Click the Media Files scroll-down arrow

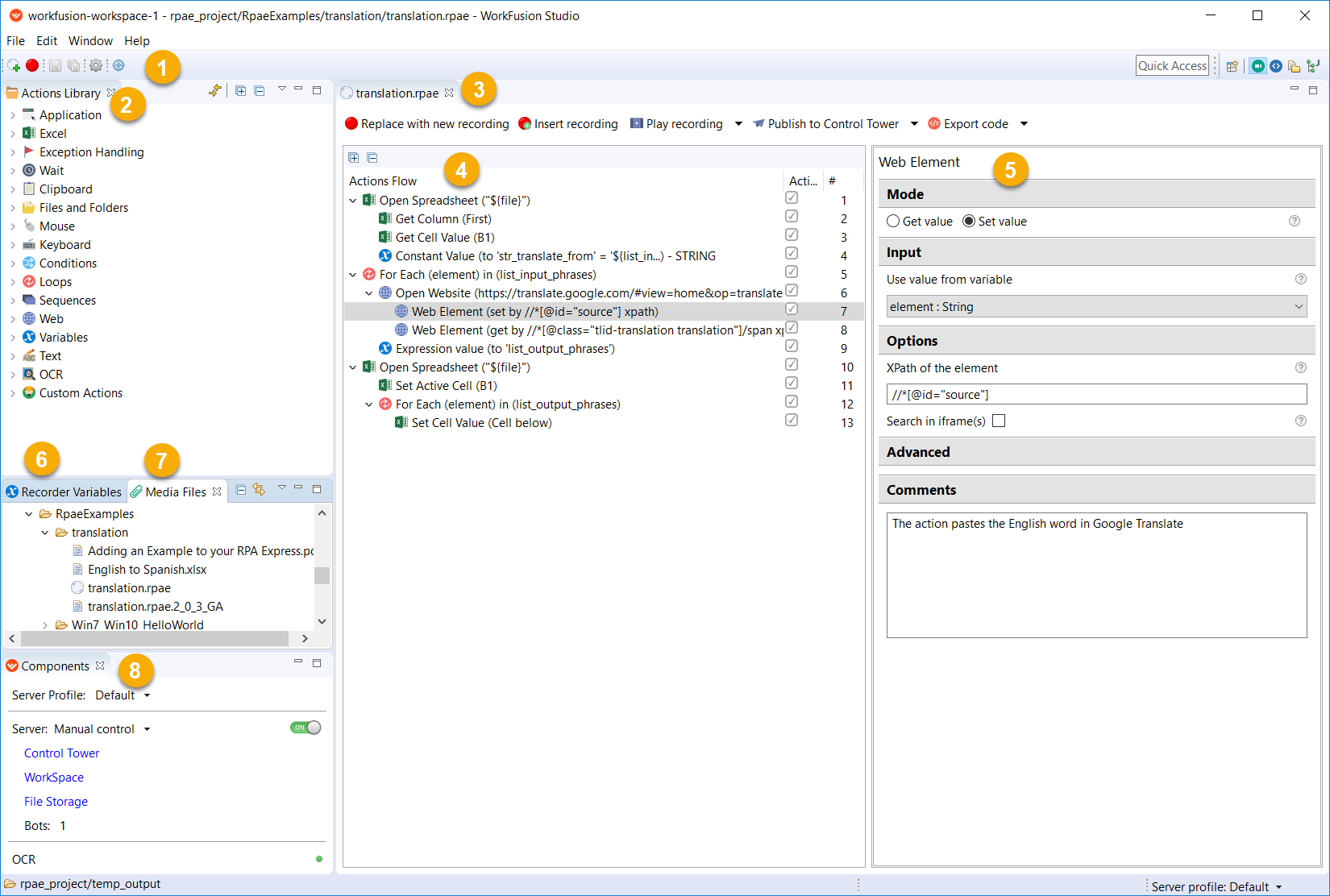click(x=322, y=622)
